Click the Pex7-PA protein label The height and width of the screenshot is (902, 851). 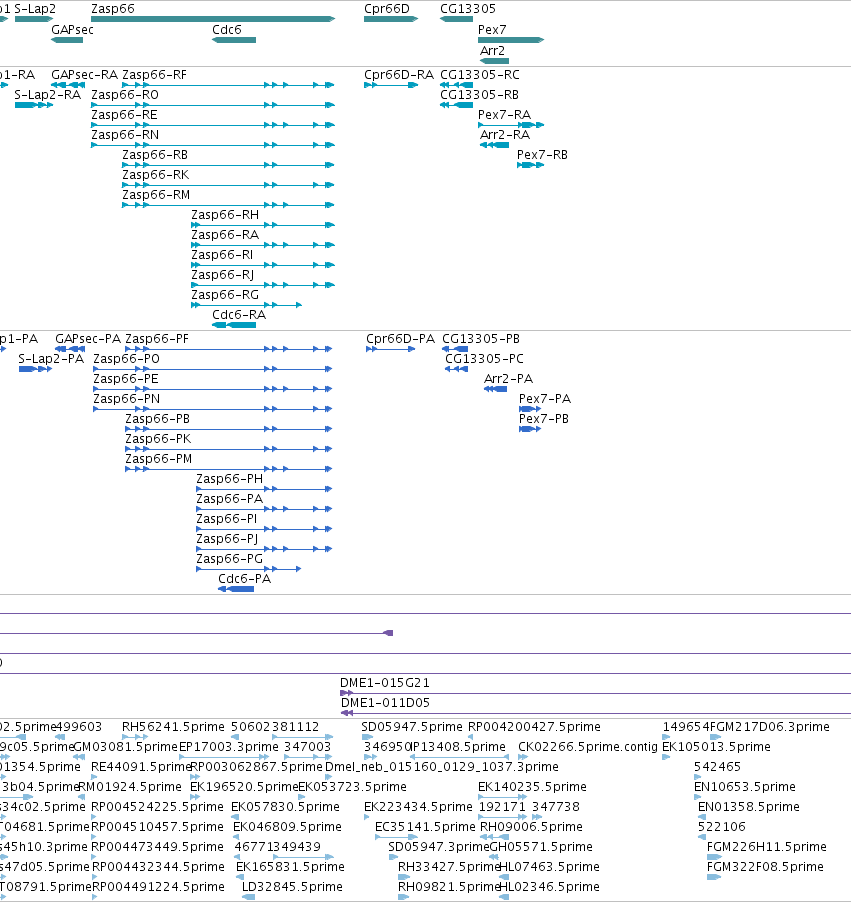[x=545, y=399]
